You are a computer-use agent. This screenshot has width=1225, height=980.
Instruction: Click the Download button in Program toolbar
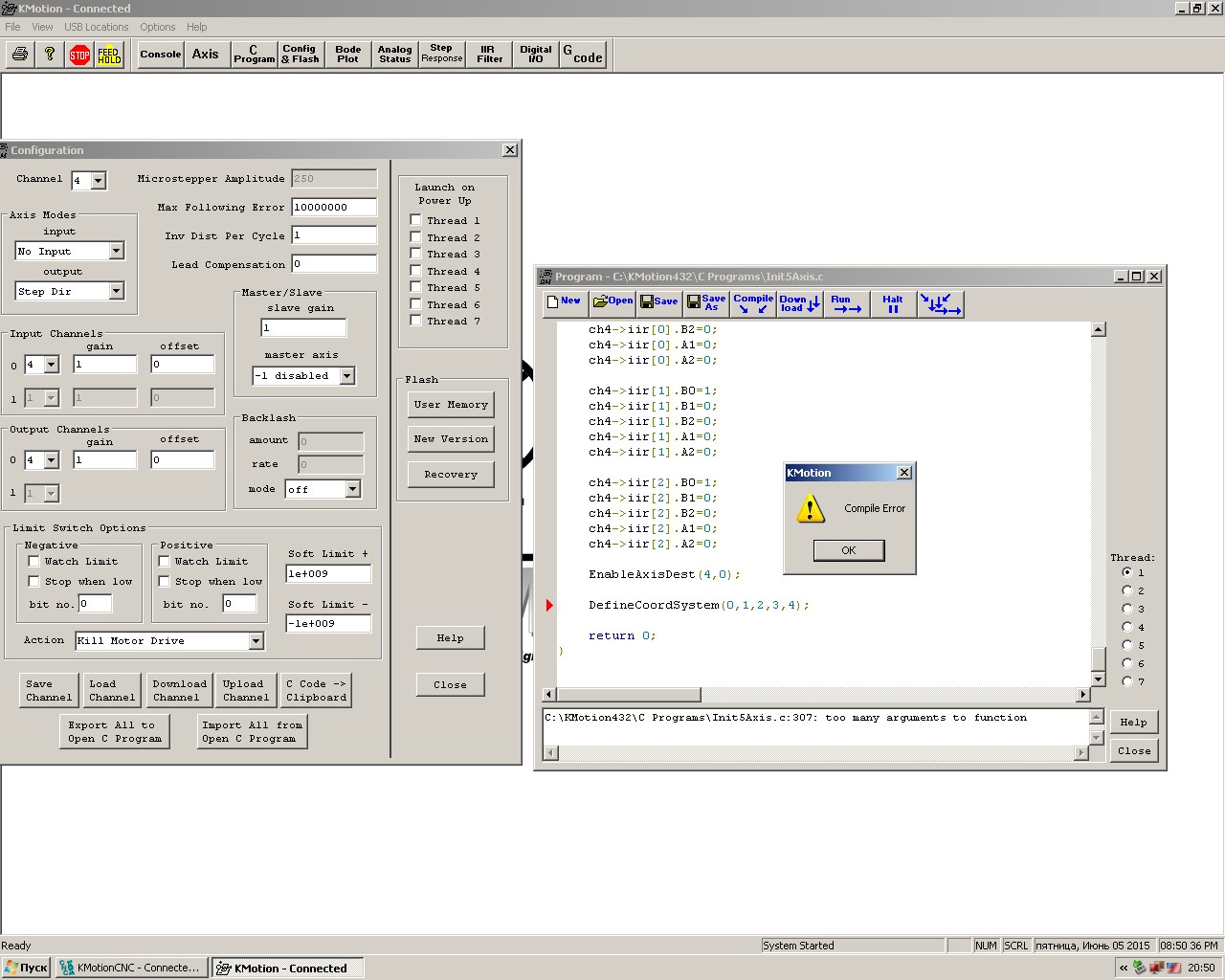(x=799, y=303)
